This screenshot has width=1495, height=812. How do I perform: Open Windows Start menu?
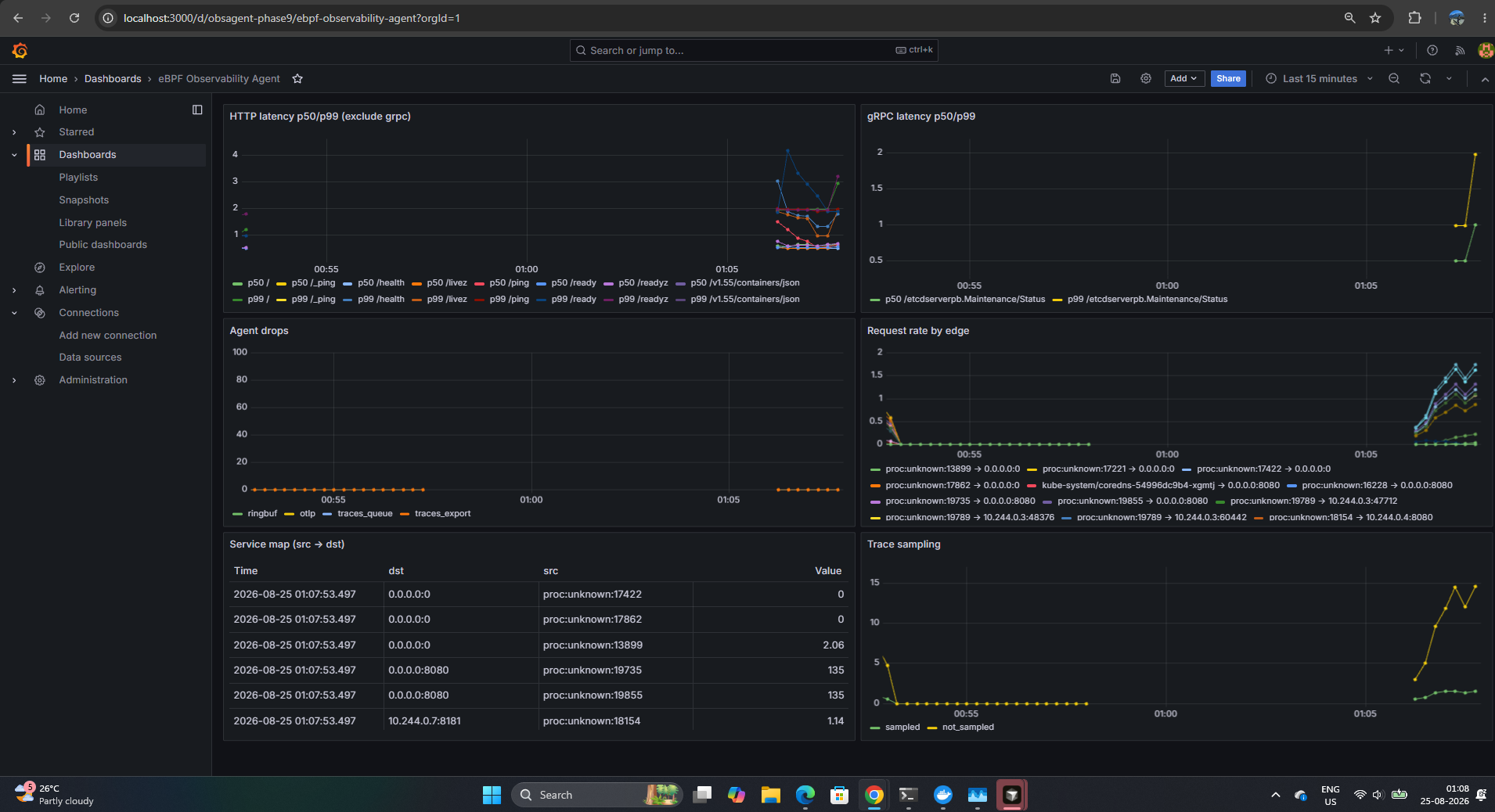pos(492,796)
